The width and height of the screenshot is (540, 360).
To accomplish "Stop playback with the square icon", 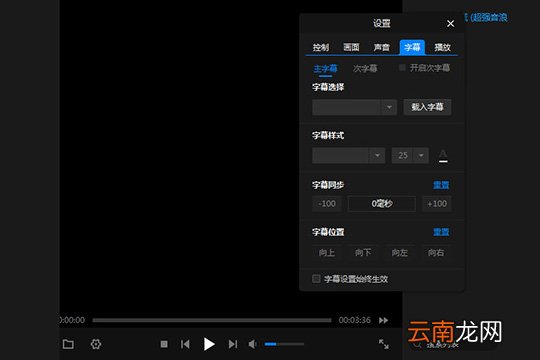I will 164,344.
